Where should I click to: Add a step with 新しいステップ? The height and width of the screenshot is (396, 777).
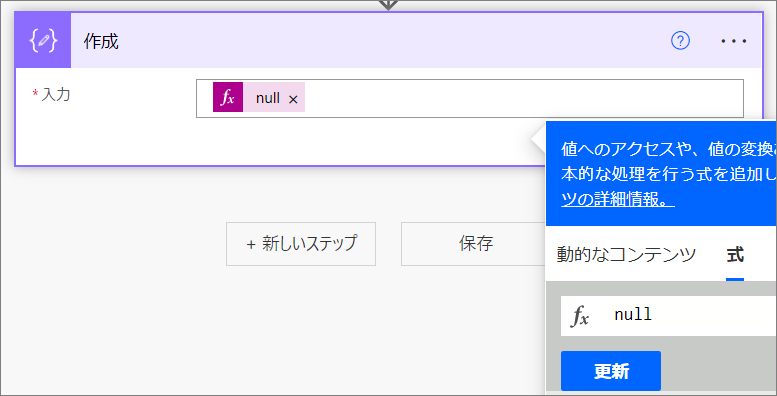pos(301,244)
